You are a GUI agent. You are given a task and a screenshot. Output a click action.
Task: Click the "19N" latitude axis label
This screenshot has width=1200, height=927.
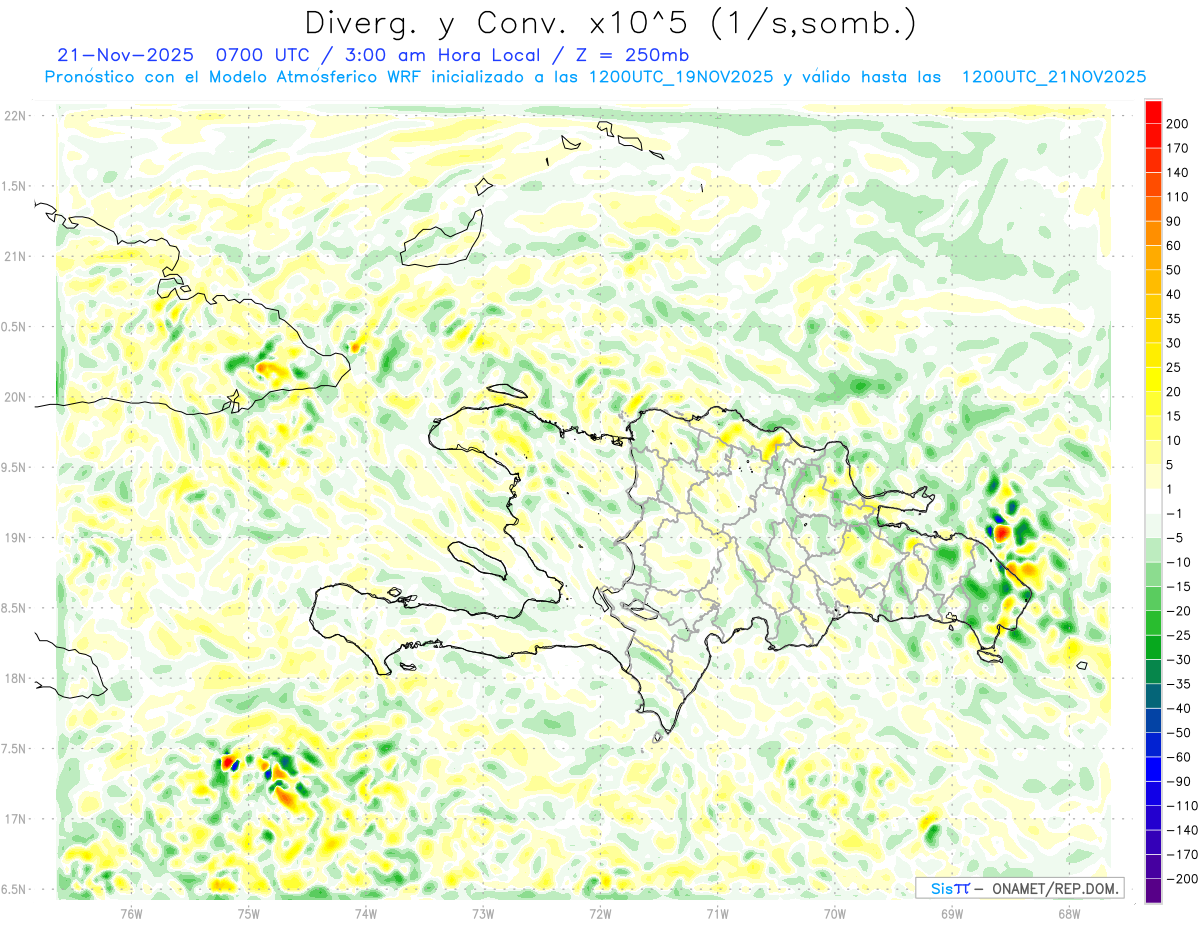click(x=15, y=538)
